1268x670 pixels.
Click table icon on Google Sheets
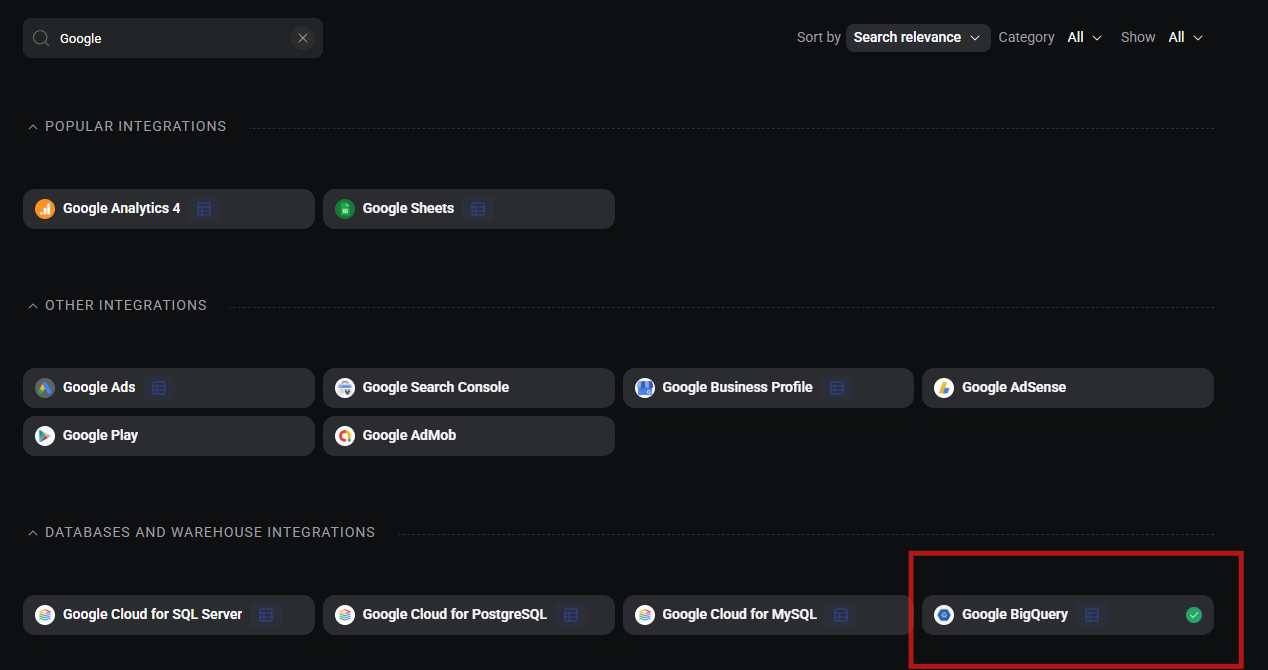tap(478, 209)
